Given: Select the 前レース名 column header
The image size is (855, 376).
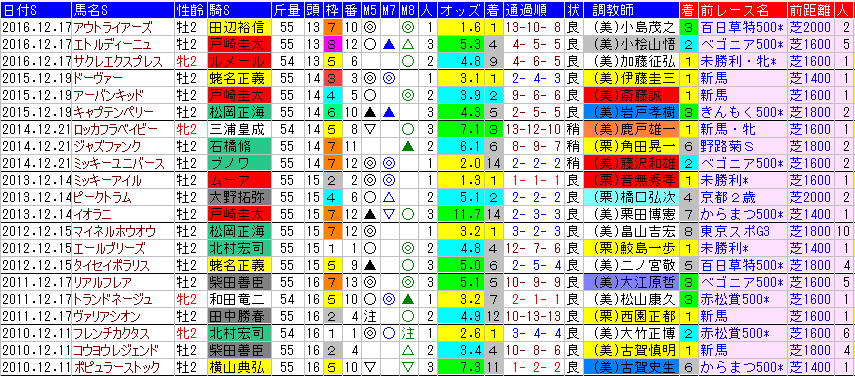Looking at the screenshot, I should click(742, 10).
